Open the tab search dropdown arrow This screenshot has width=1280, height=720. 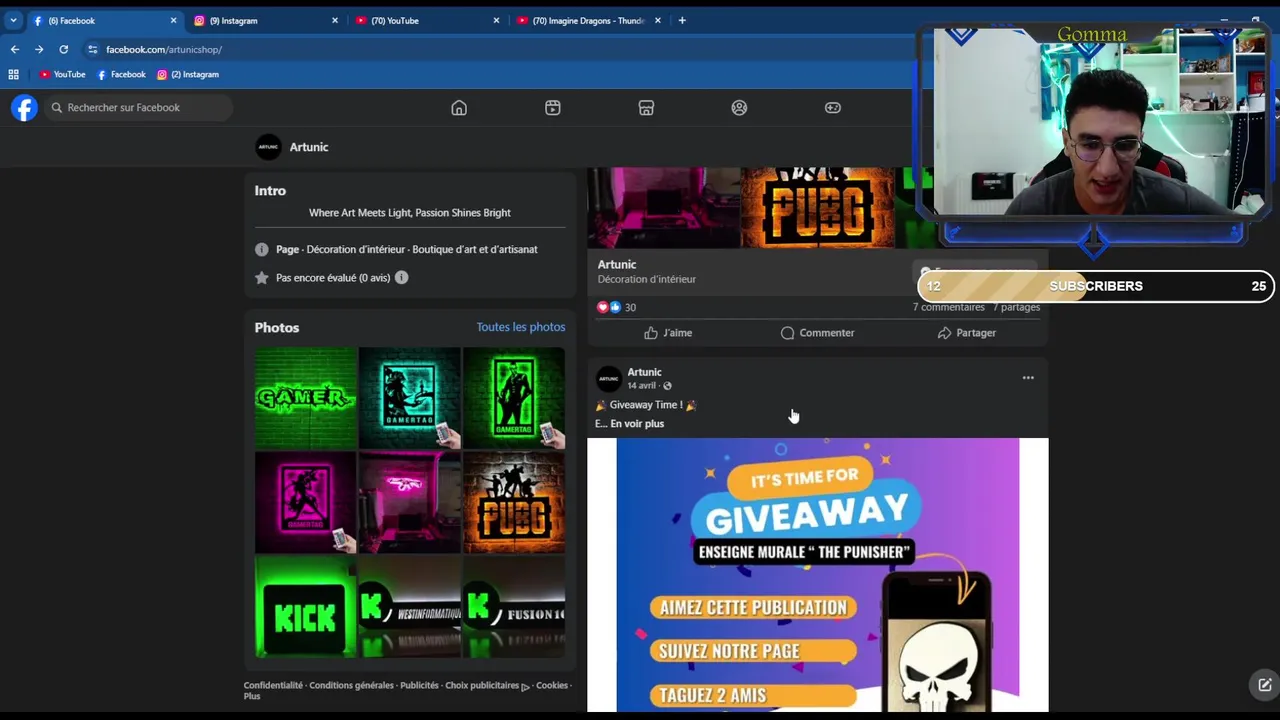point(13,20)
